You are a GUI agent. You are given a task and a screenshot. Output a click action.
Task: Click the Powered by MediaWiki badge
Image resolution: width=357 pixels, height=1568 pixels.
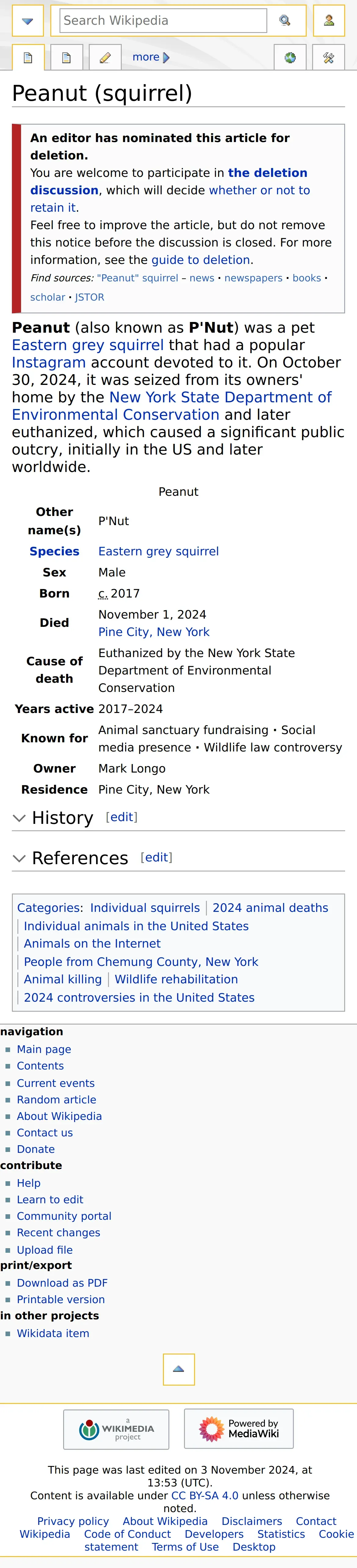[x=239, y=1429]
